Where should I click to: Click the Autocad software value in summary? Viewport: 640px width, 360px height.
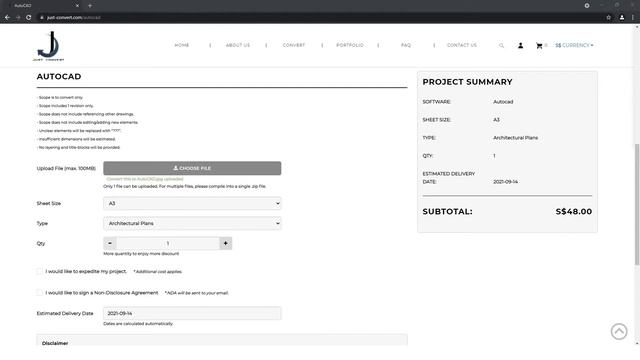[503, 102]
